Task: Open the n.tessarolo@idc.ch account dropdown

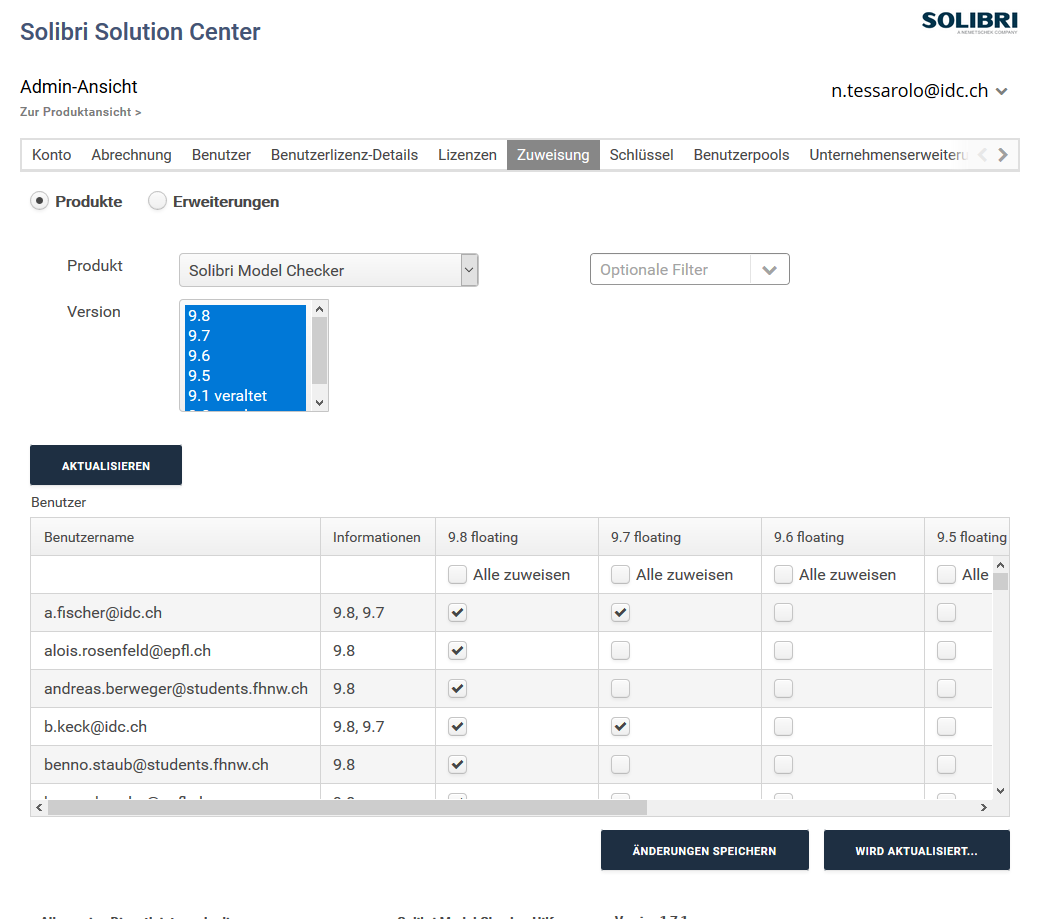Action: (919, 91)
